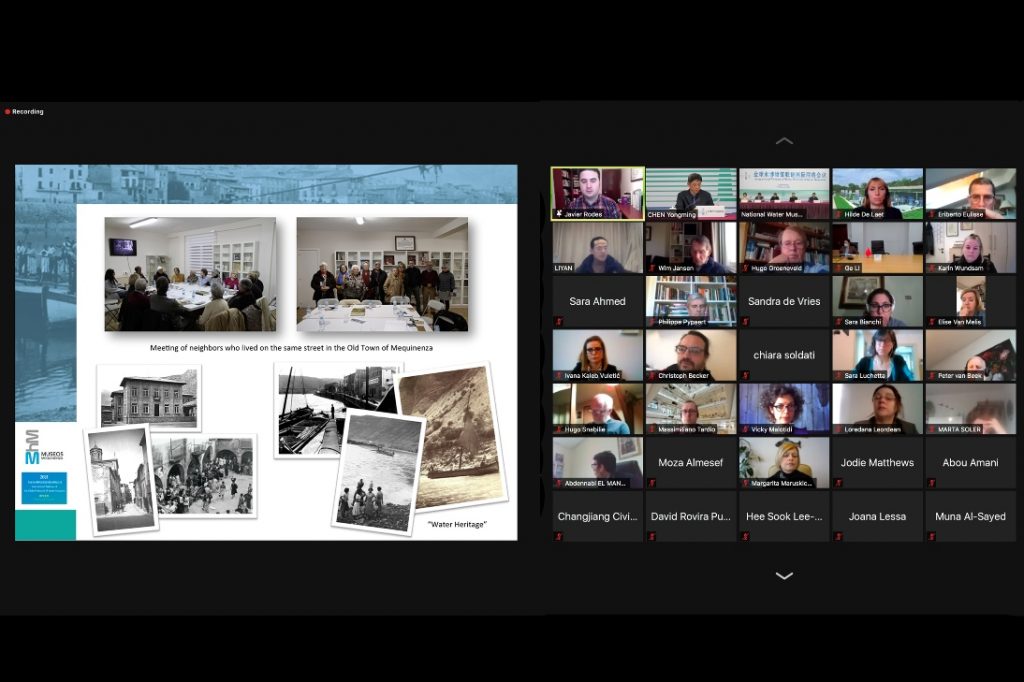Click the red Recording indicator dot

(x=7, y=112)
